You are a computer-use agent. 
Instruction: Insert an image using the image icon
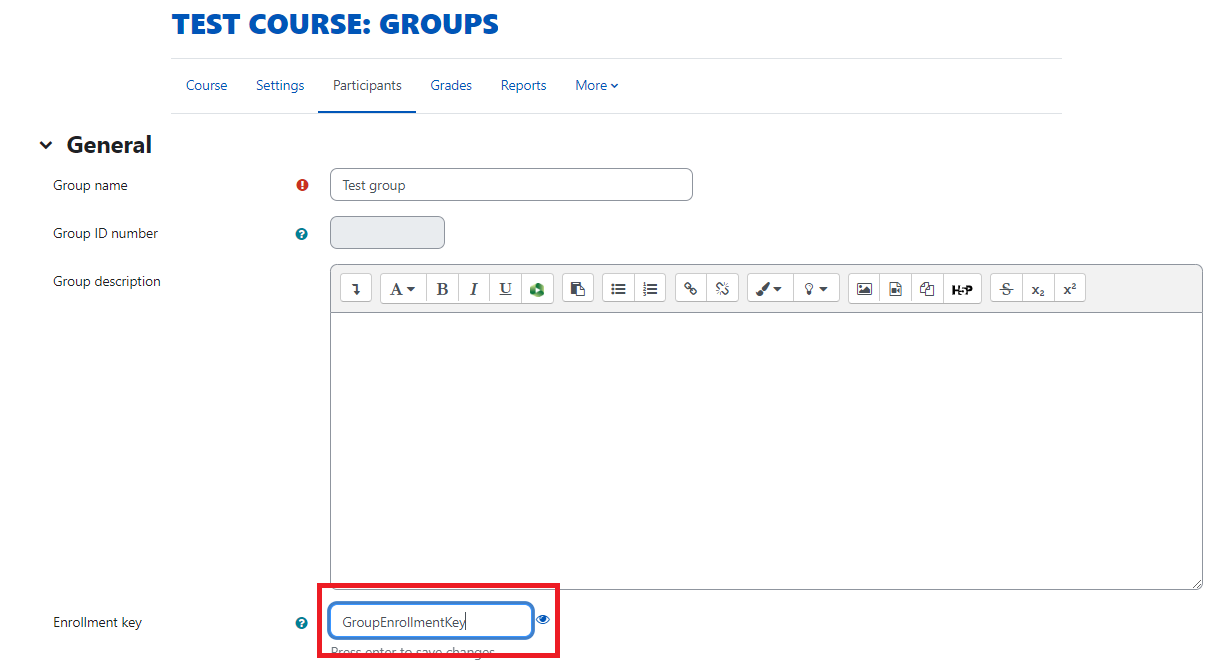pos(864,288)
